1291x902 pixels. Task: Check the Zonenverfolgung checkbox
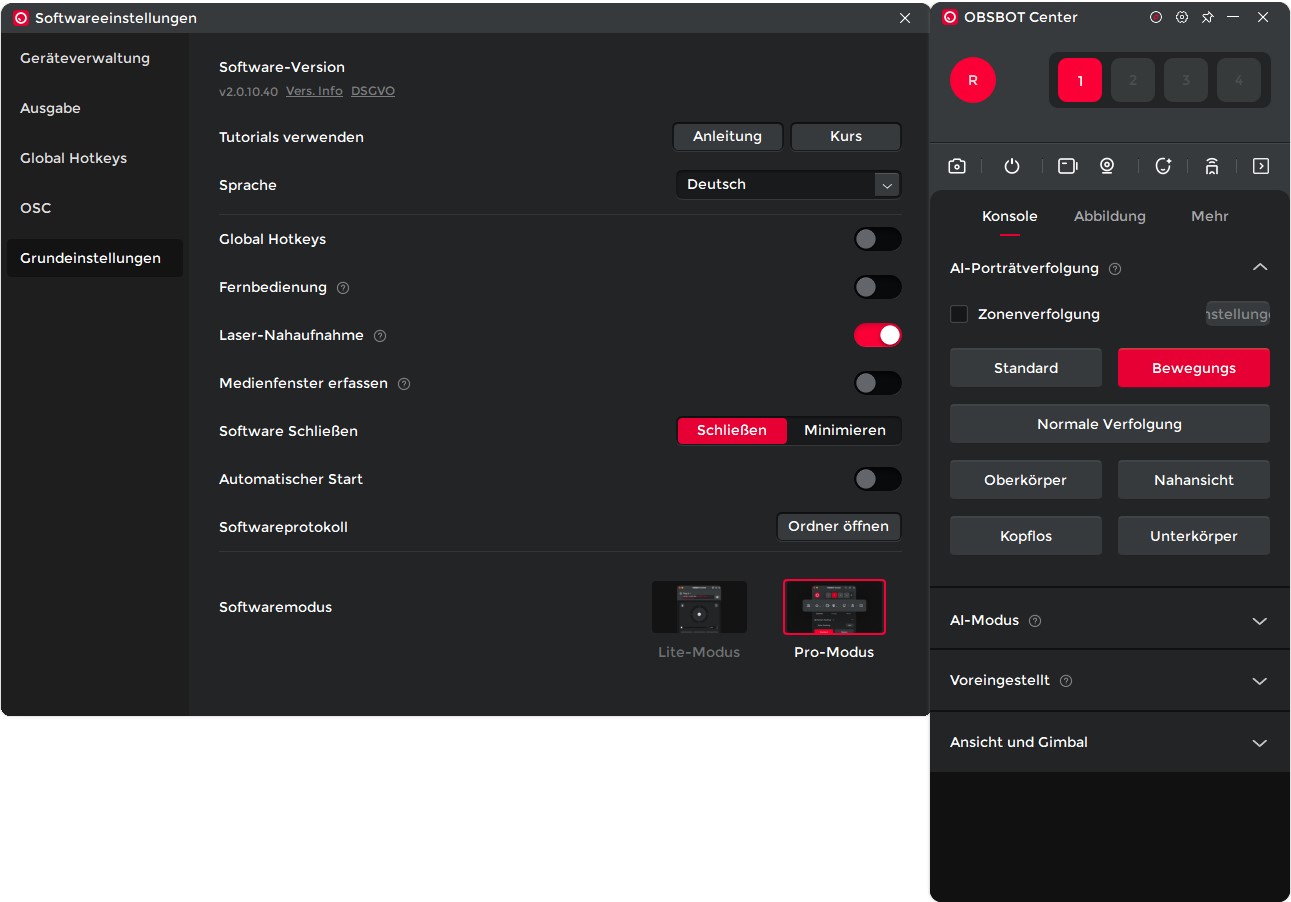point(959,314)
